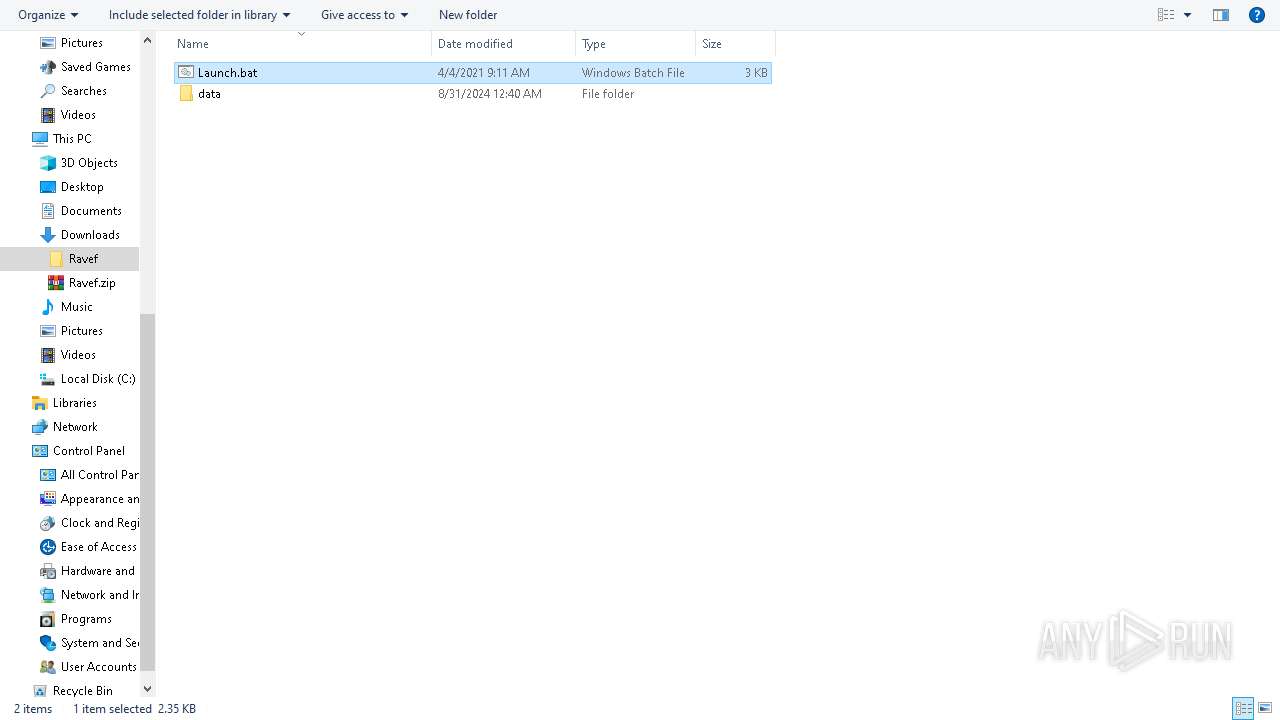Sort by the Type column header
Viewport: 1280px width, 720px height.
tap(636, 44)
